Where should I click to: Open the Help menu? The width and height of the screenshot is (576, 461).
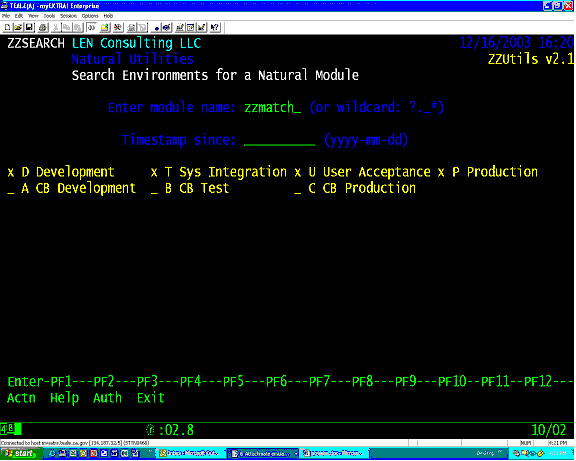point(108,16)
